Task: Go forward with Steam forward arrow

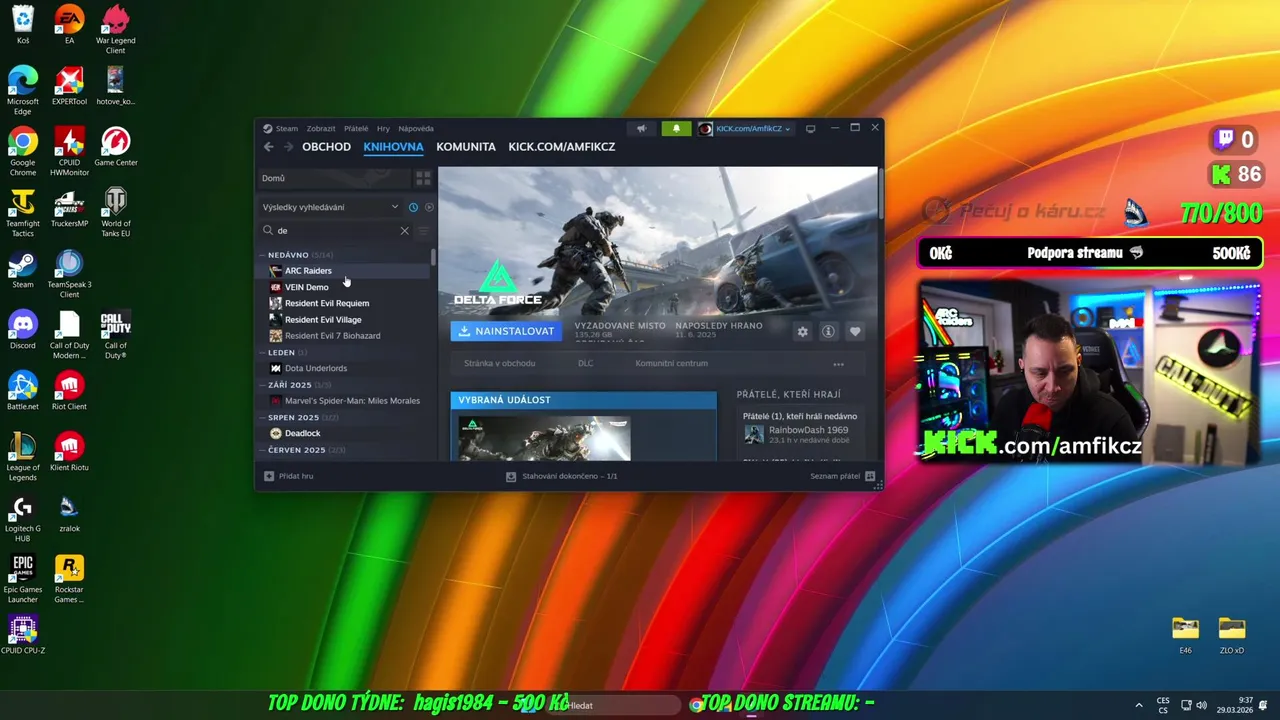Action: pyautogui.click(x=288, y=147)
